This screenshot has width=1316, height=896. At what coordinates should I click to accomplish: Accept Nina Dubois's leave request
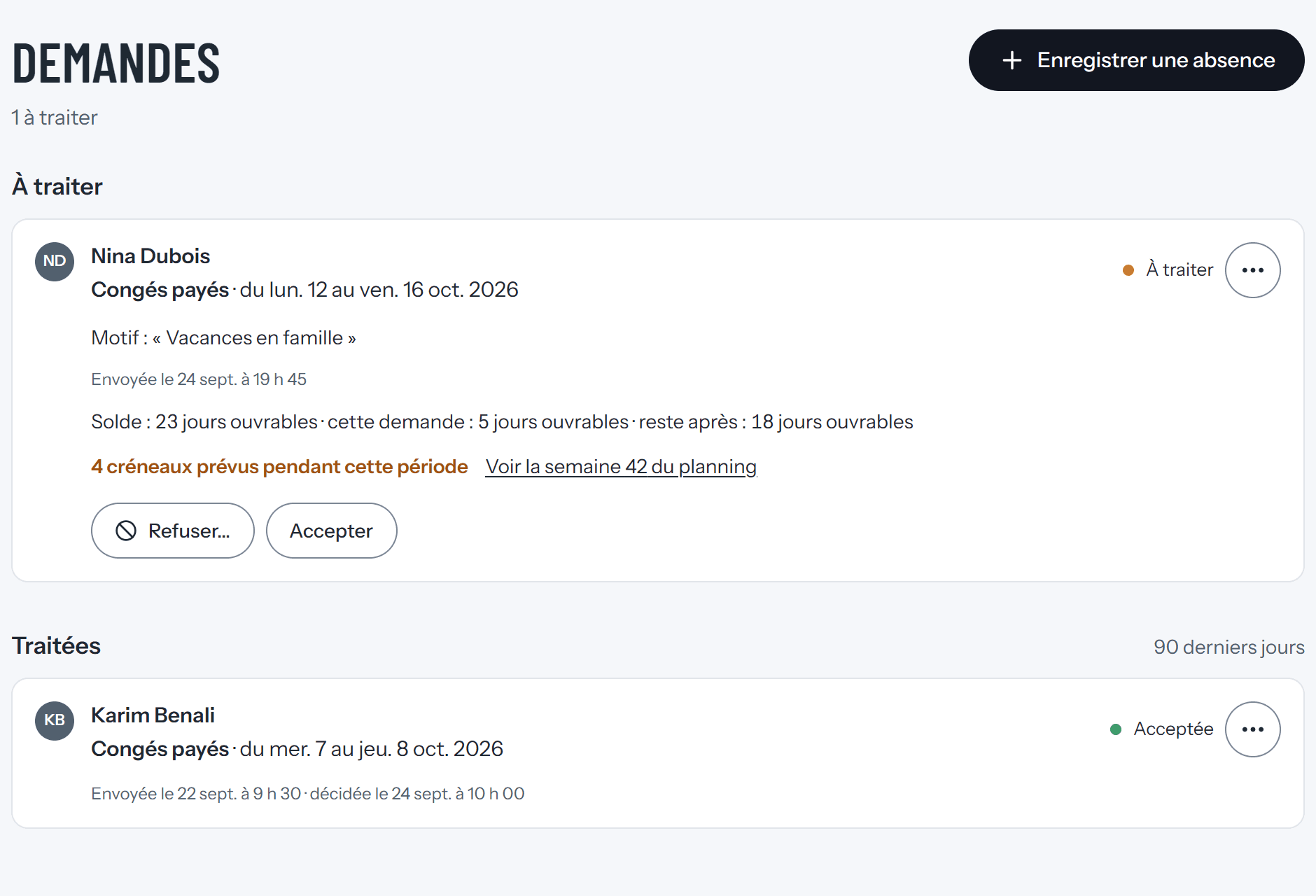click(x=332, y=531)
